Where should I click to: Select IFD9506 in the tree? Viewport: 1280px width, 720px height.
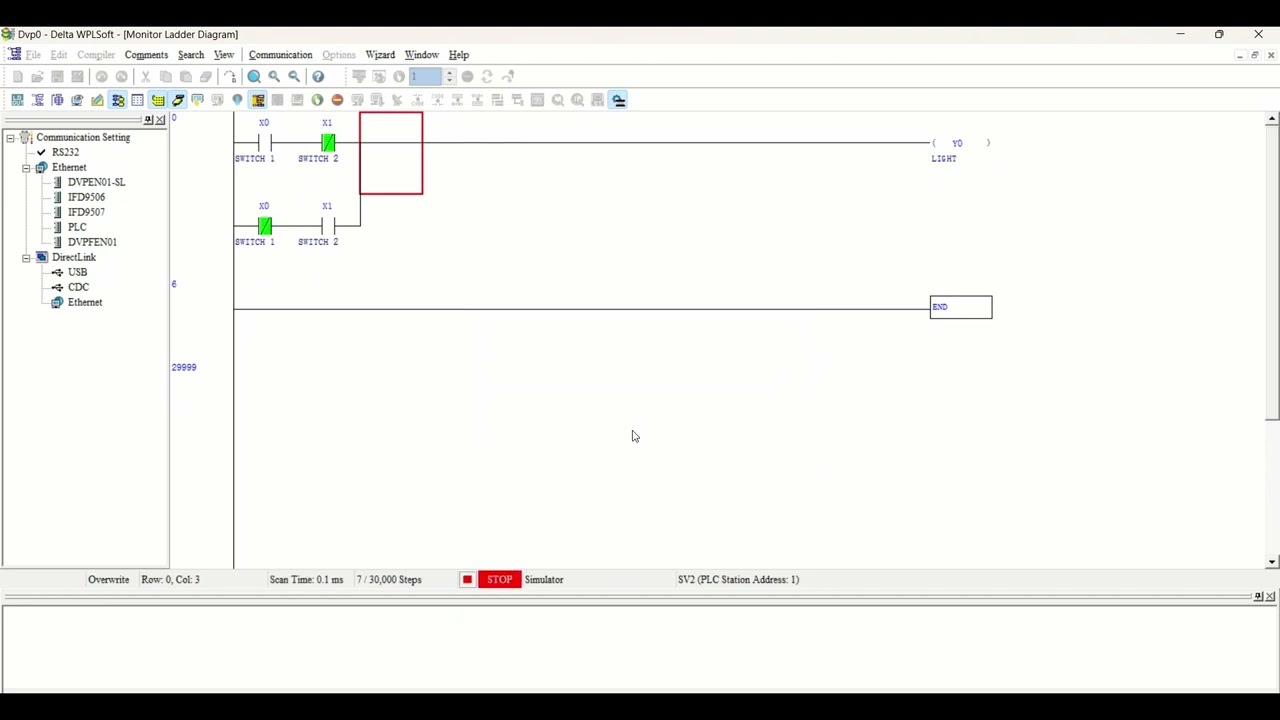[86, 198]
